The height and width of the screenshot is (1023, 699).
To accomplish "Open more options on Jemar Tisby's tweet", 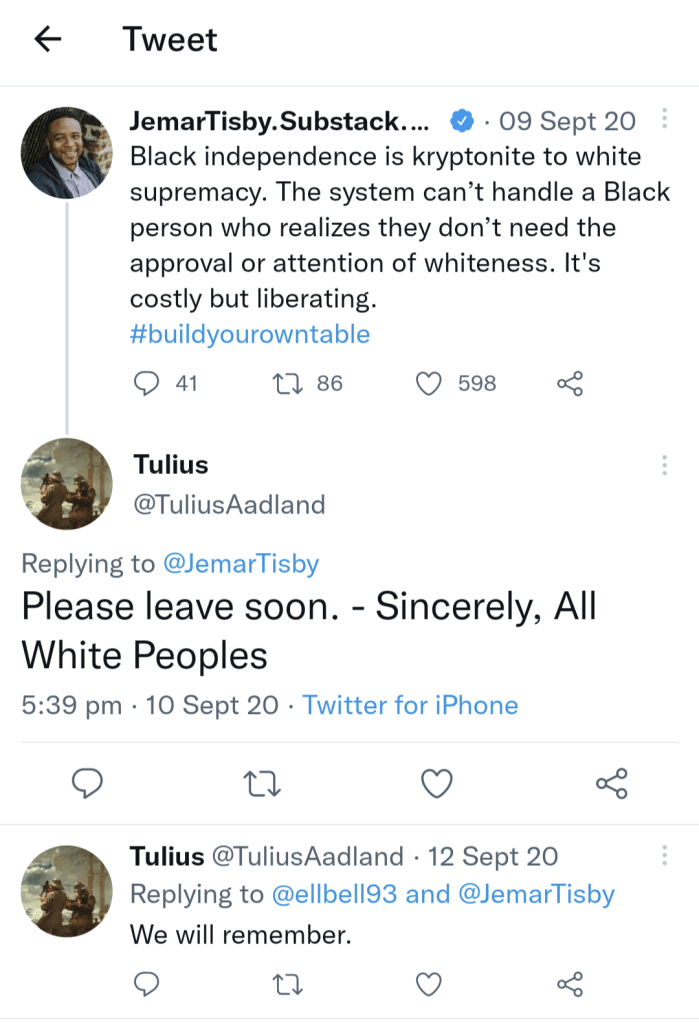I will 664,121.
